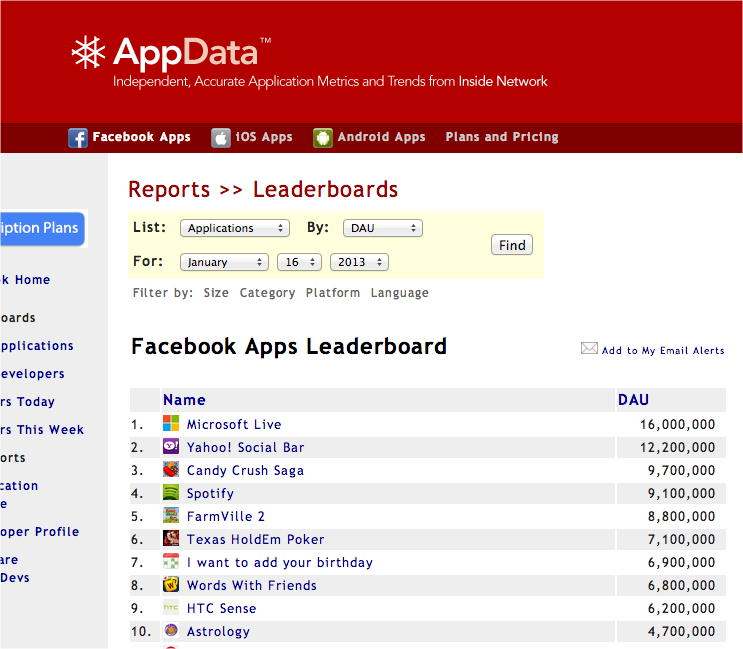Open the Facebook Apps nav tab
The width and height of the screenshot is (743, 649).
pyautogui.click(x=141, y=137)
